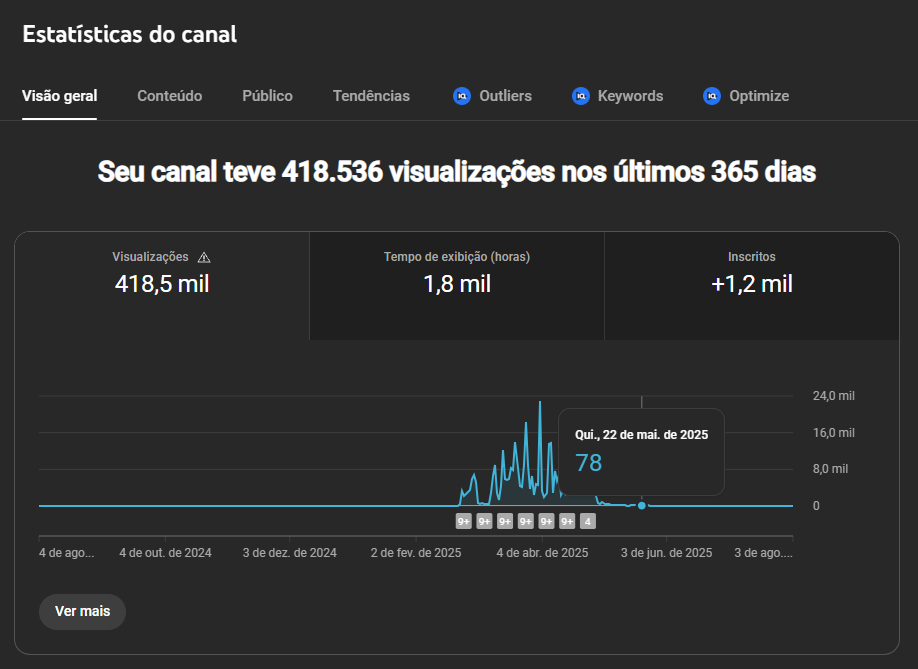Click the 4 de abr. de 2025 date label
This screenshot has width=918, height=669.
(542, 553)
